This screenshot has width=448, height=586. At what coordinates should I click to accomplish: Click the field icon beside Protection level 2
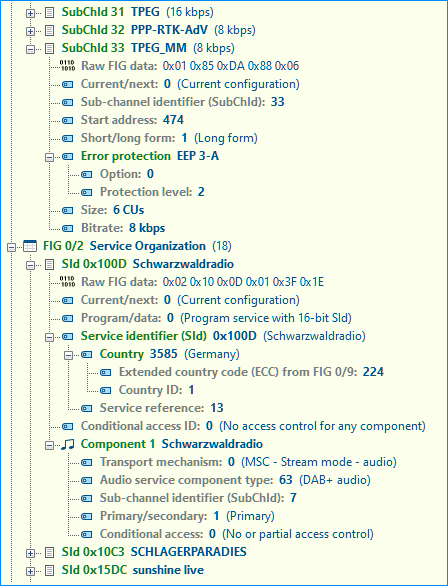coord(87,192)
